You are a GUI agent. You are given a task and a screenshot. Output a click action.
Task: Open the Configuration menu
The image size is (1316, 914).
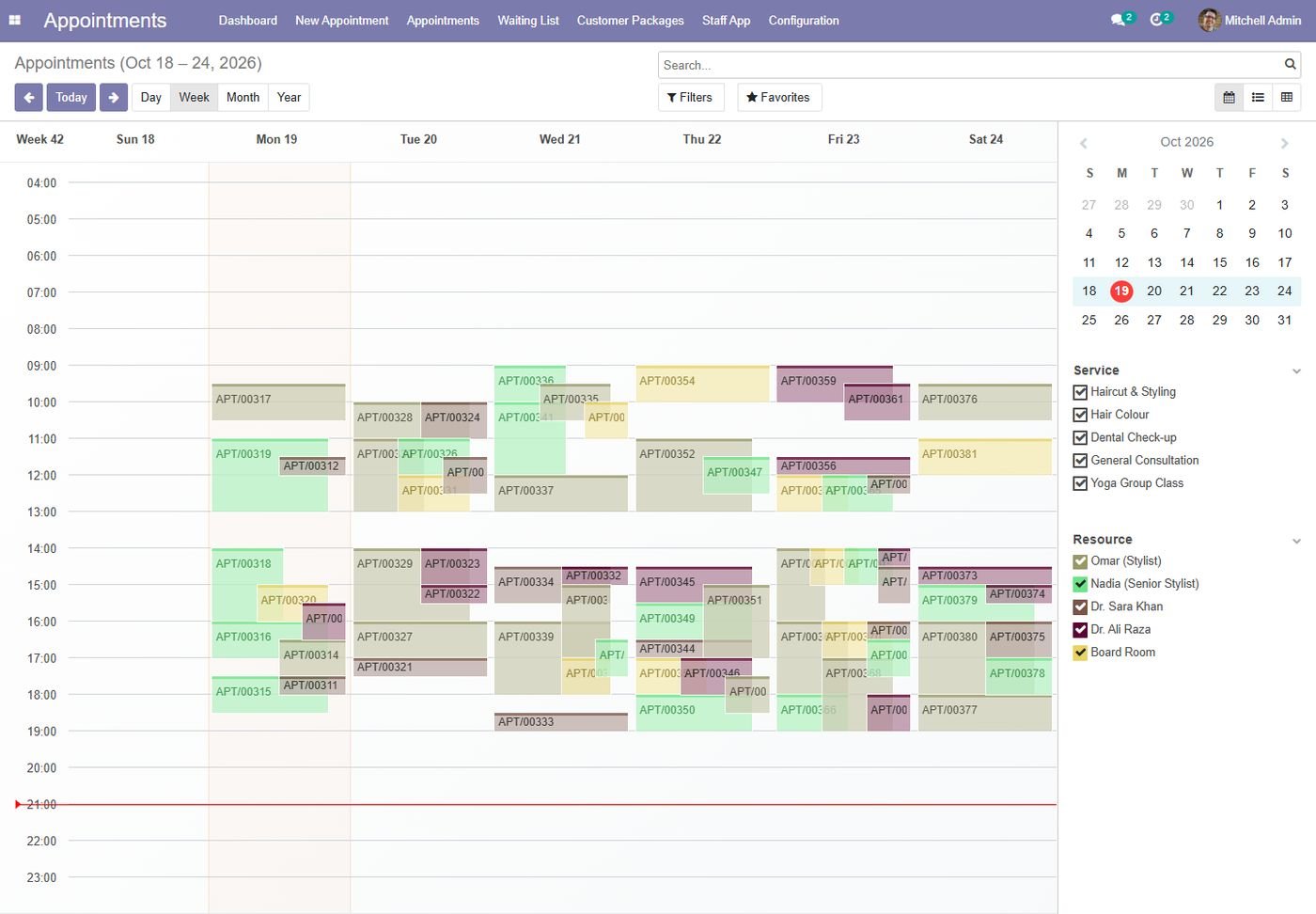[x=804, y=21]
